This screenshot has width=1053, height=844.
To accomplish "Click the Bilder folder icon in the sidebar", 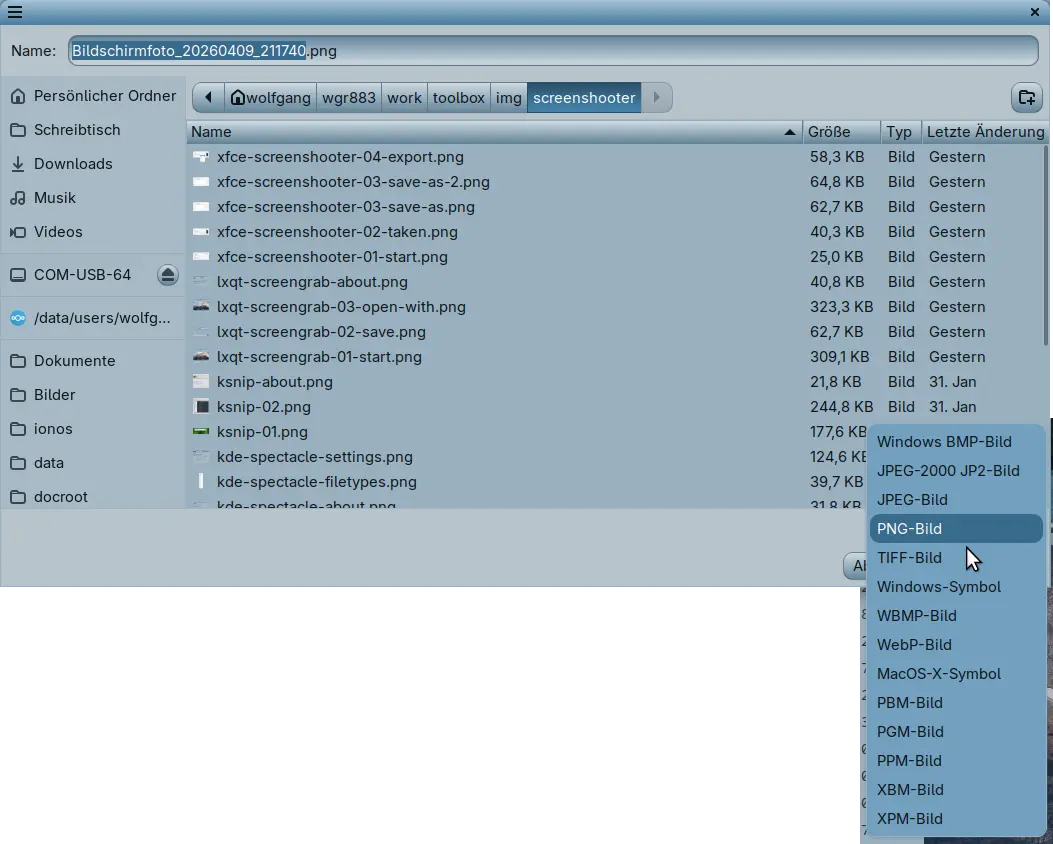I will [x=18, y=395].
